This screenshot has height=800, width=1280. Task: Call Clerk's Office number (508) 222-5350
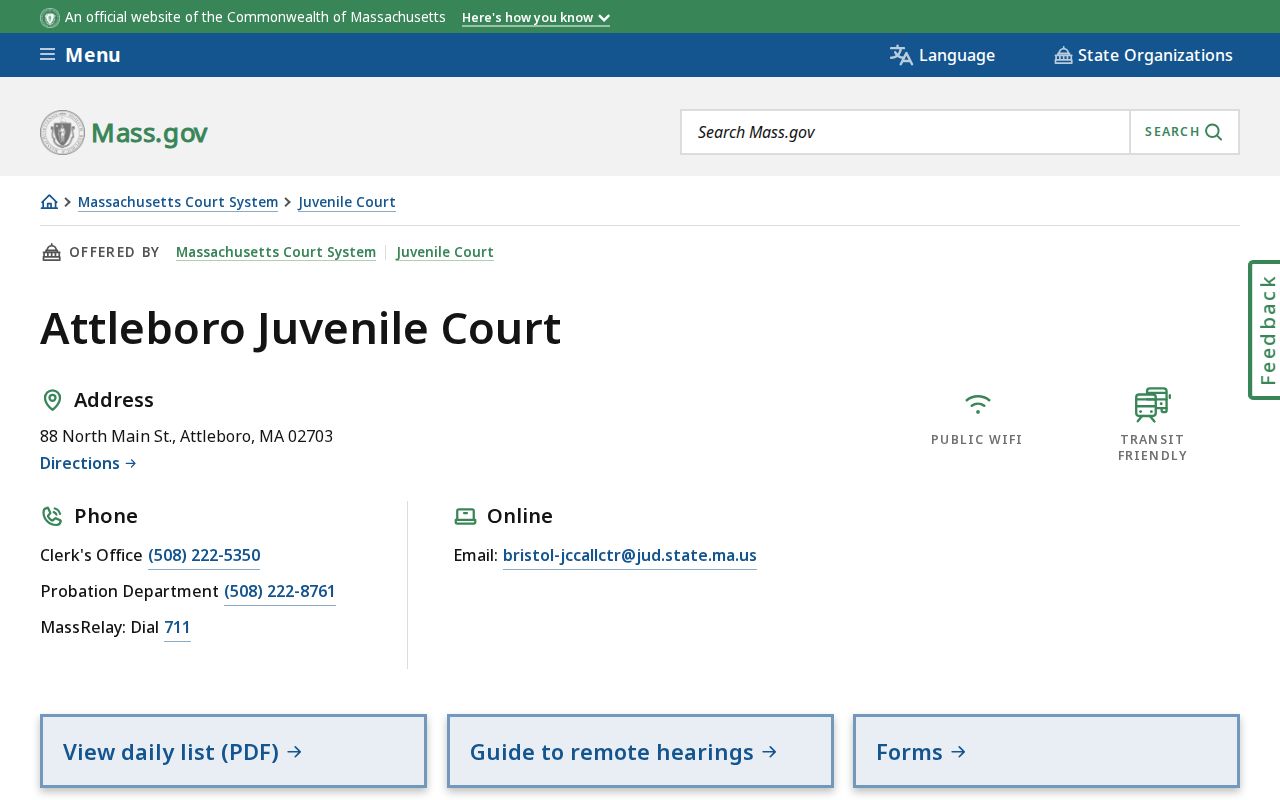[x=204, y=556]
